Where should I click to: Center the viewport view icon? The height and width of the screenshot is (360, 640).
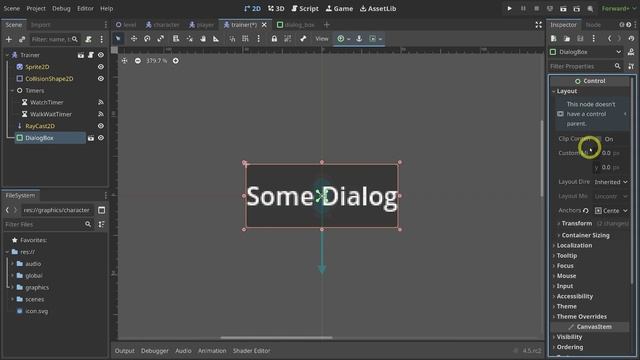tap(124, 60)
